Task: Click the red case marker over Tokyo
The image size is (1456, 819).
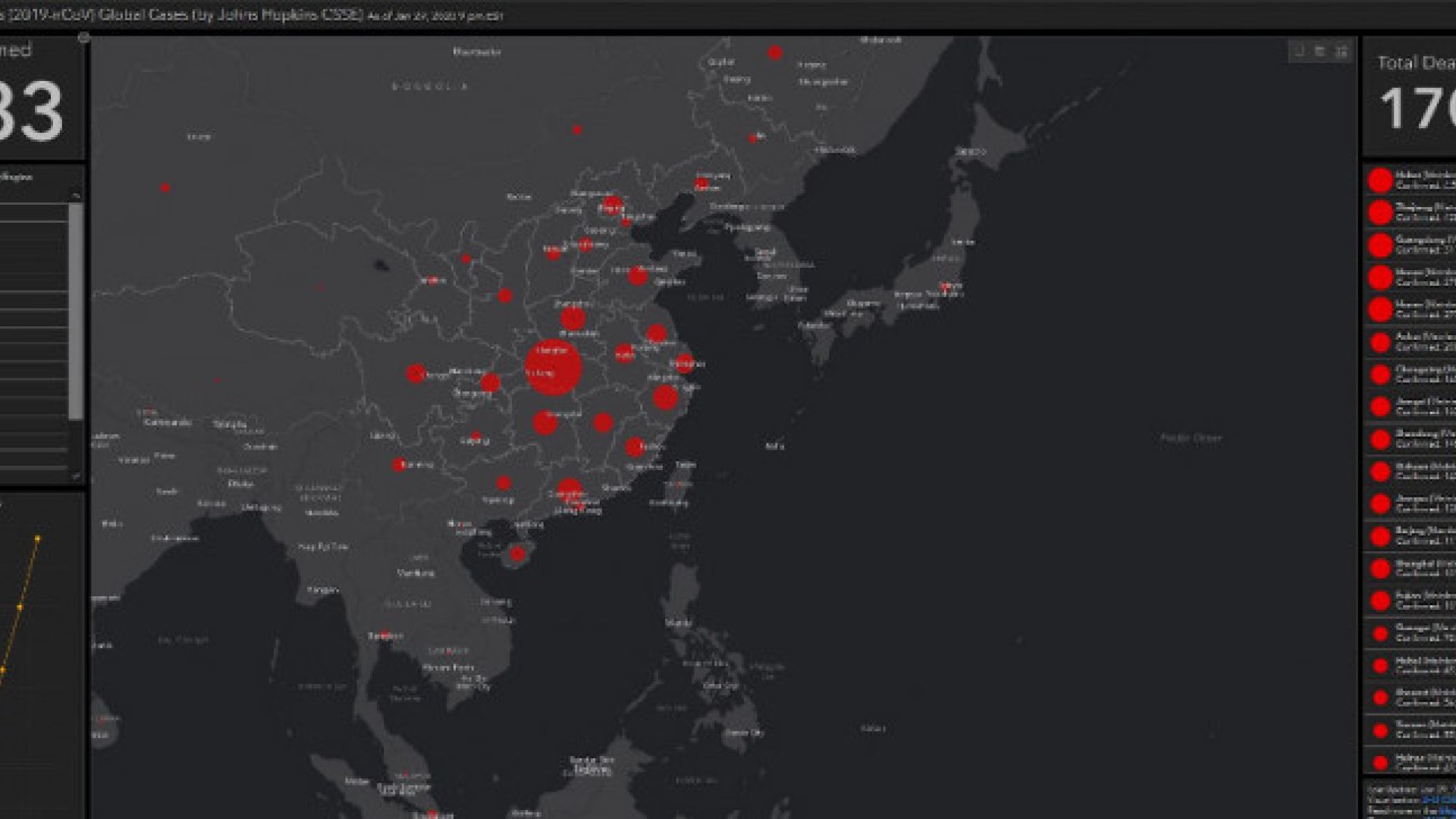Action: coord(946,287)
